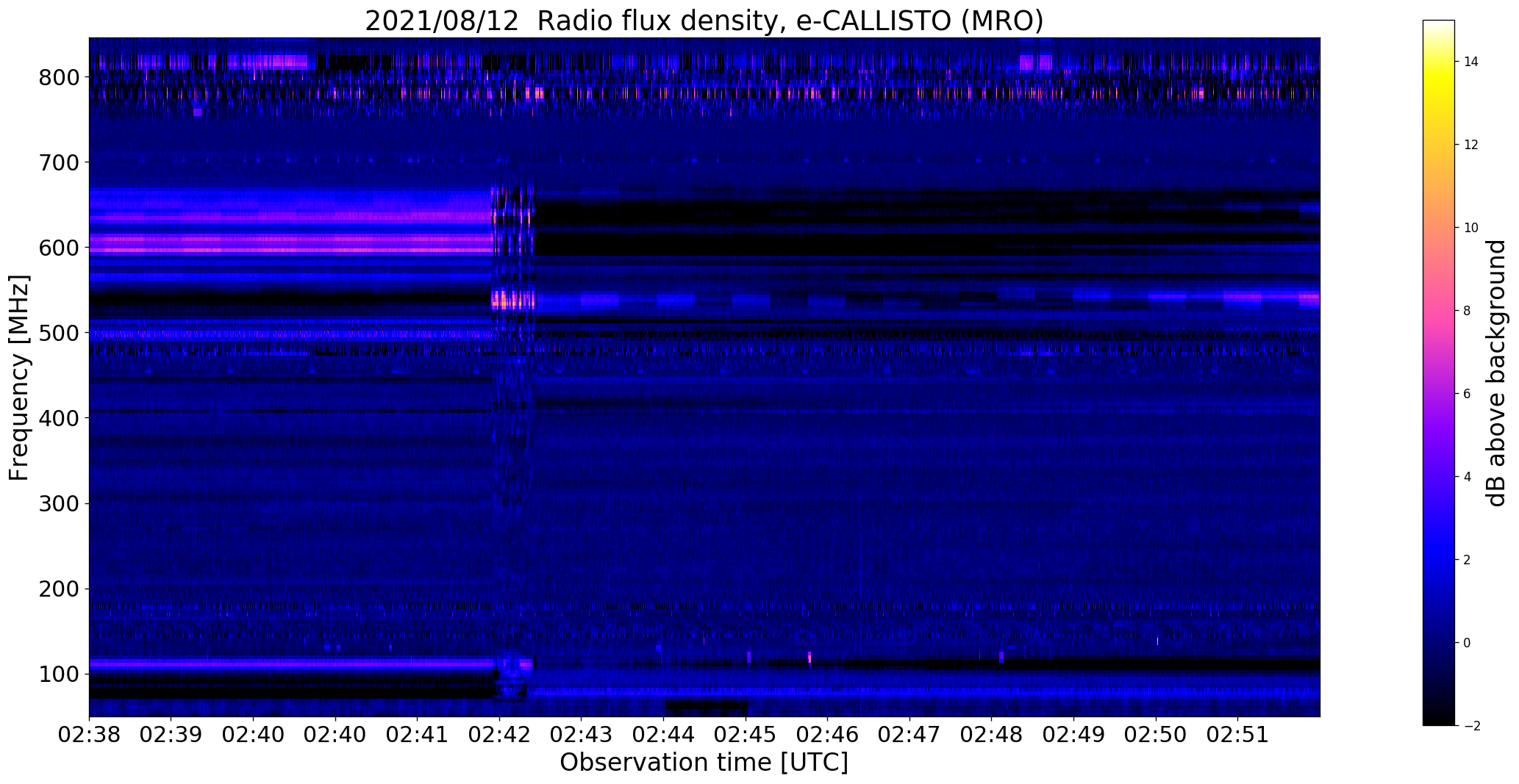Click the 02:50 time tick label
The height and width of the screenshot is (784, 1519).
[1156, 735]
